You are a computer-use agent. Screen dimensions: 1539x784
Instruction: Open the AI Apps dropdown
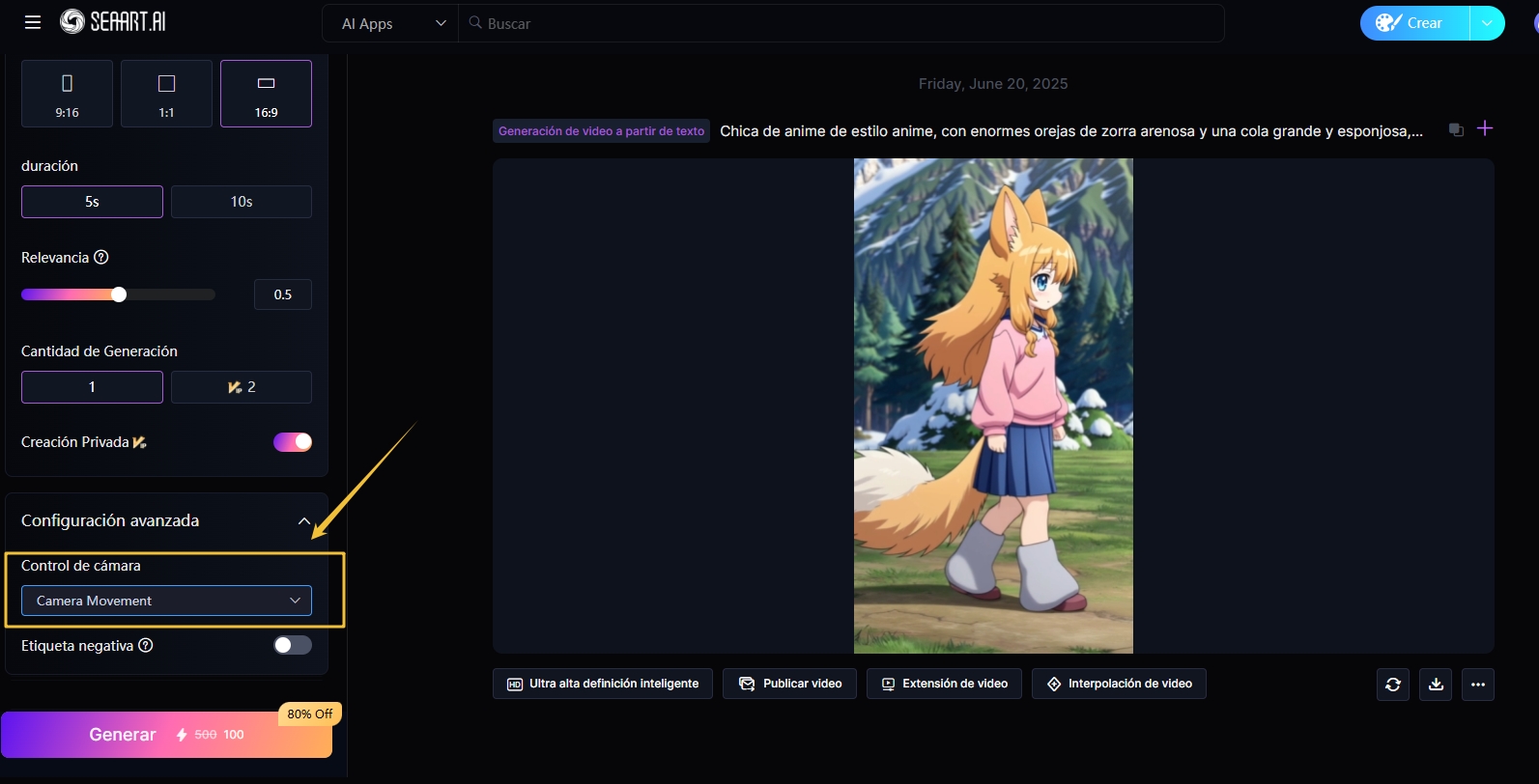pos(392,23)
